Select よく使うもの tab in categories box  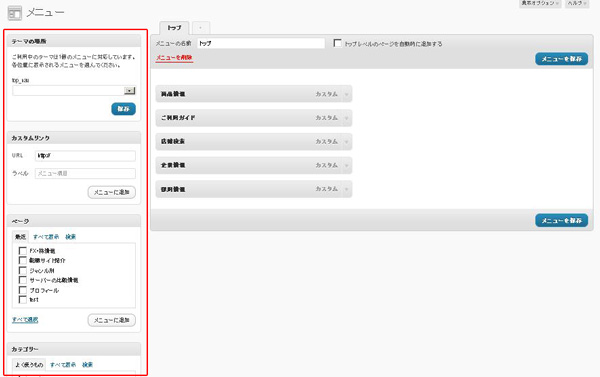pyautogui.click(x=29, y=365)
